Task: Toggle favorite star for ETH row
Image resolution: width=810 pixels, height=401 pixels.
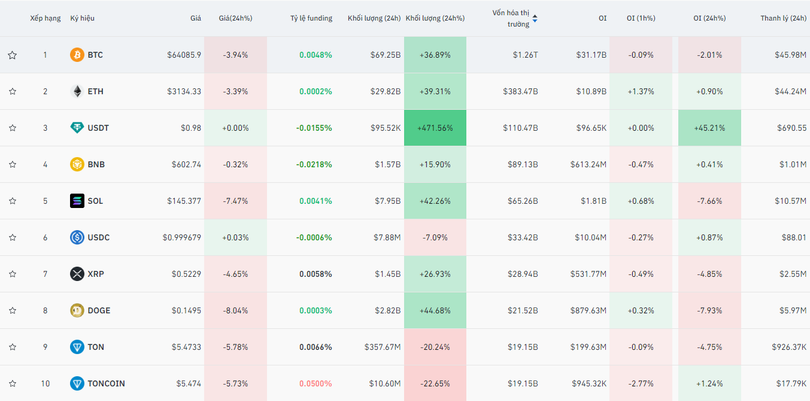Action: pyautogui.click(x=13, y=91)
